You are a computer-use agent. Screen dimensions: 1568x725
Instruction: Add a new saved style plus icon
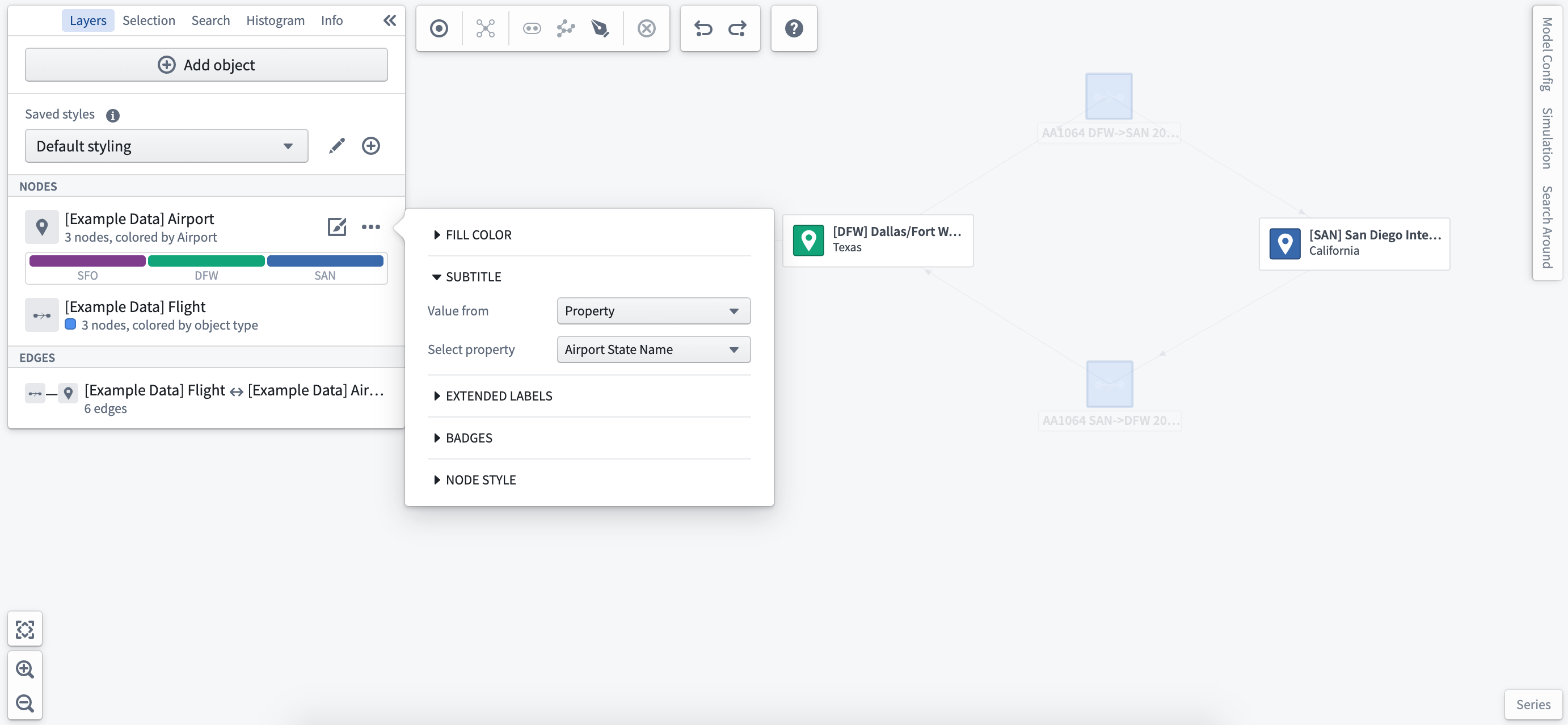(x=370, y=145)
